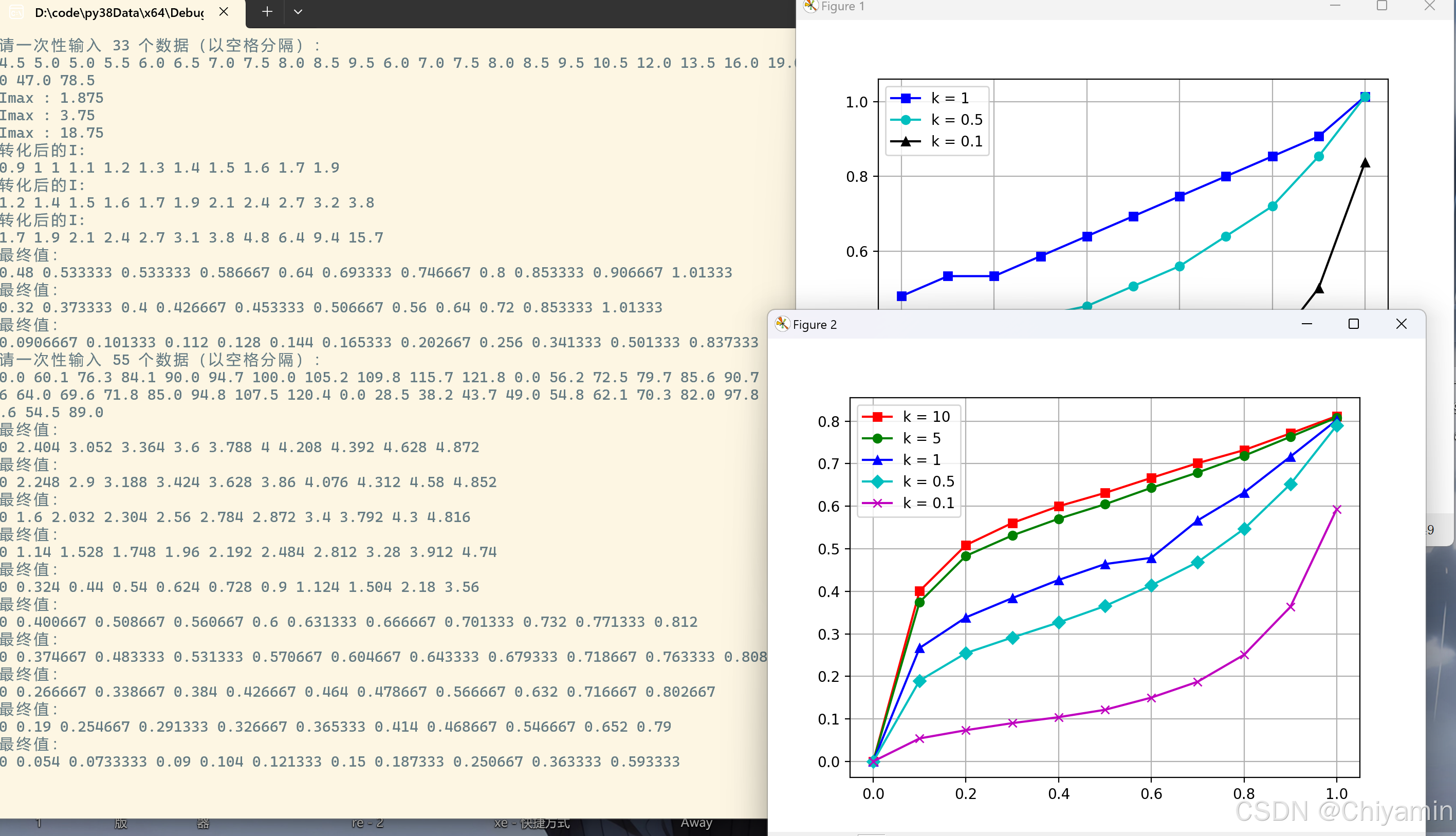The image size is (1456, 836).
Task: Click the command prompt icon in the terminal tab
Action: point(16,12)
